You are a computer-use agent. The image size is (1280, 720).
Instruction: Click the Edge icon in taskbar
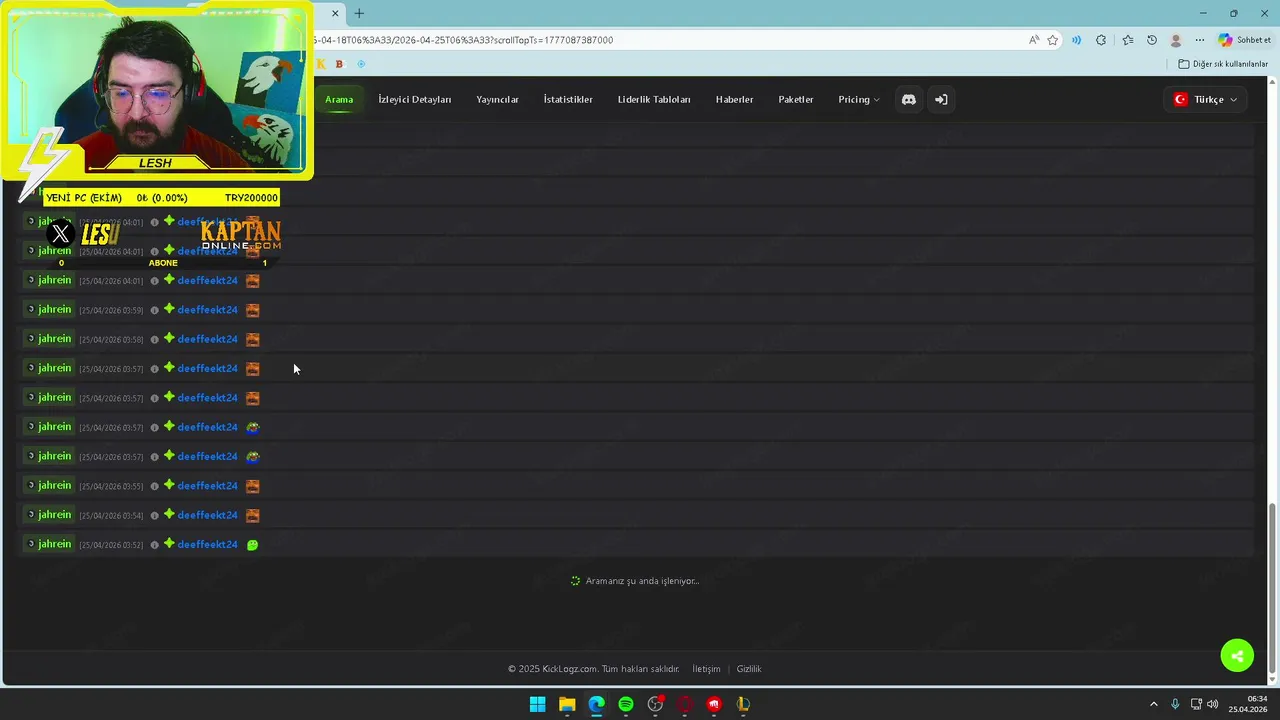[596, 704]
